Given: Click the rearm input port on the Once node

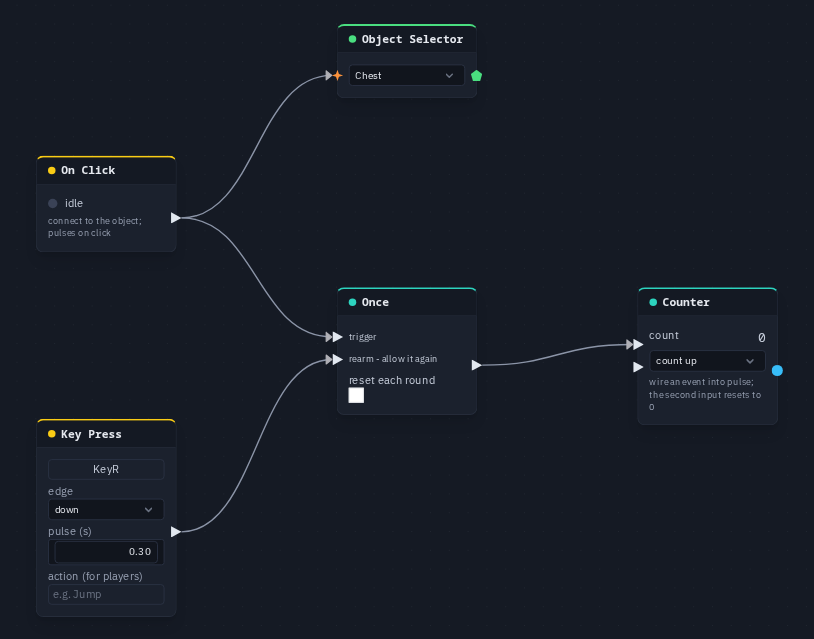Looking at the screenshot, I should coord(337,359).
